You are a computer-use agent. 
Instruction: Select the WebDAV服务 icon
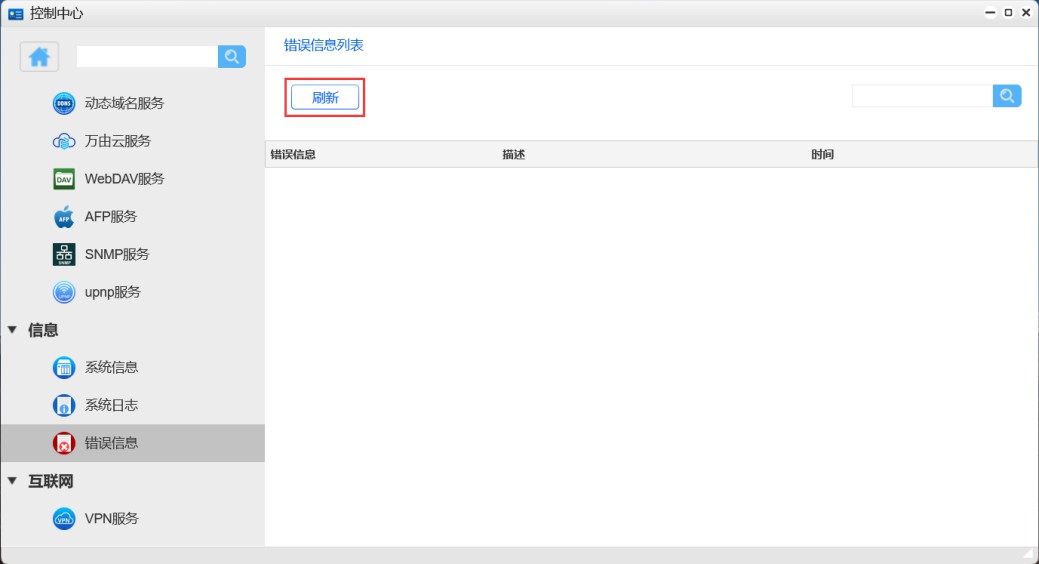(64, 179)
